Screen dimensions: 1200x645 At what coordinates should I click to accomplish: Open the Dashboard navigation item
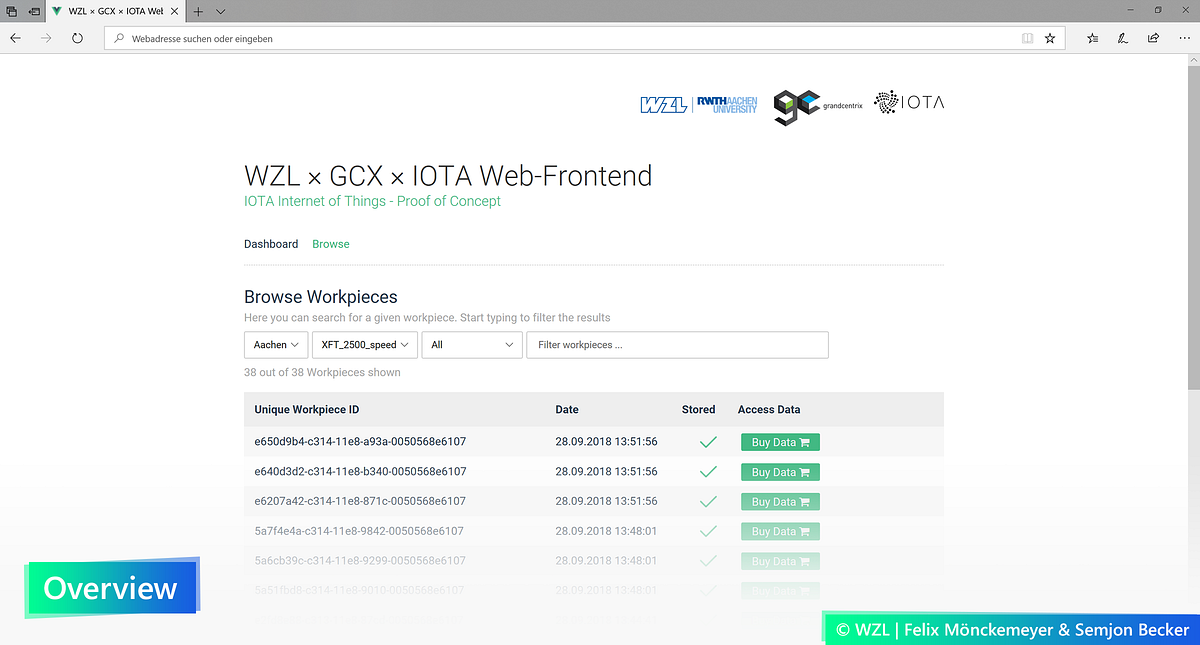[x=271, y=244]
